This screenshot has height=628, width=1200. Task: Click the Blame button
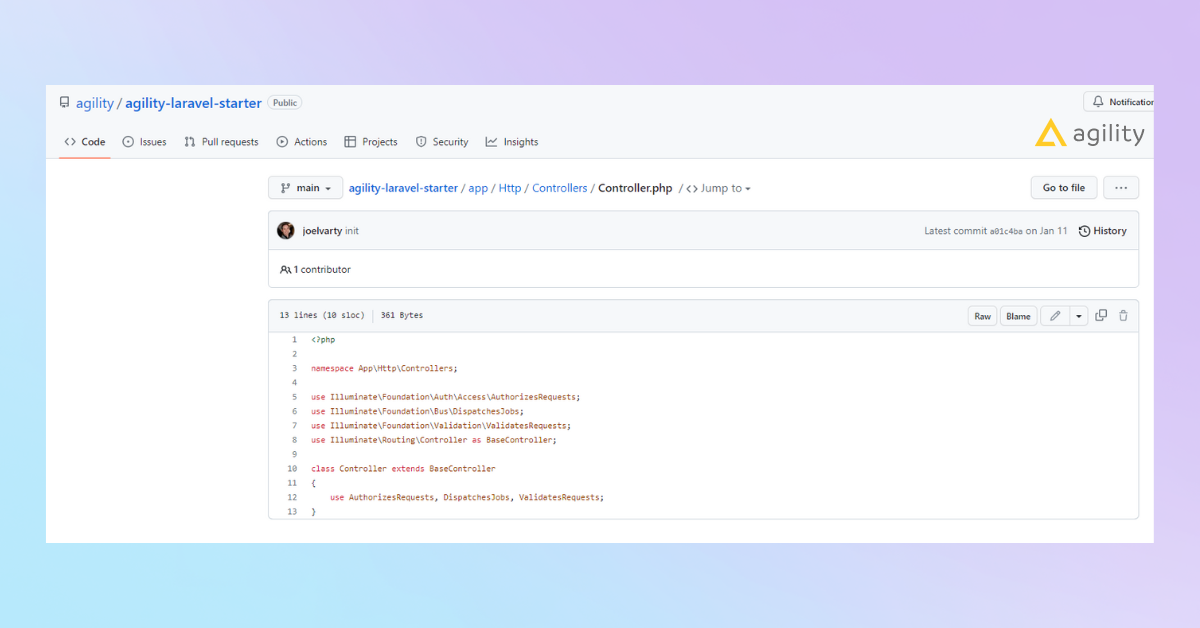click(x=1018, y=316)
